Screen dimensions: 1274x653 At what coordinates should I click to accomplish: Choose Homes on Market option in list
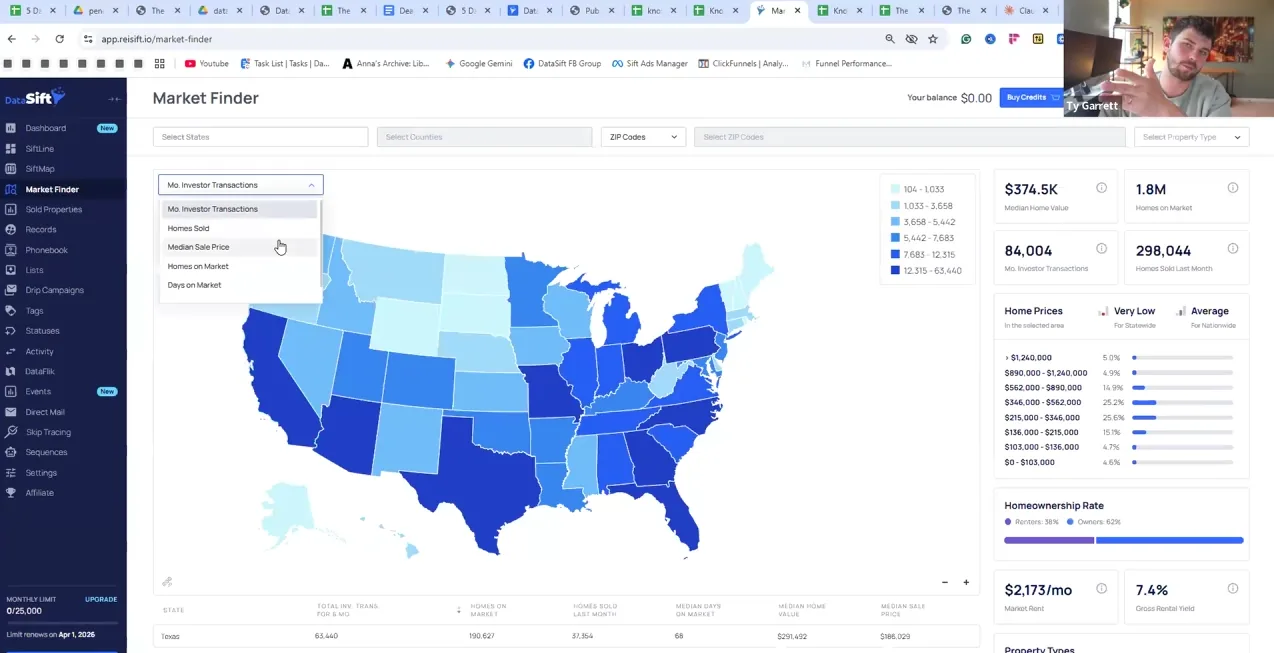pos(239,266)
